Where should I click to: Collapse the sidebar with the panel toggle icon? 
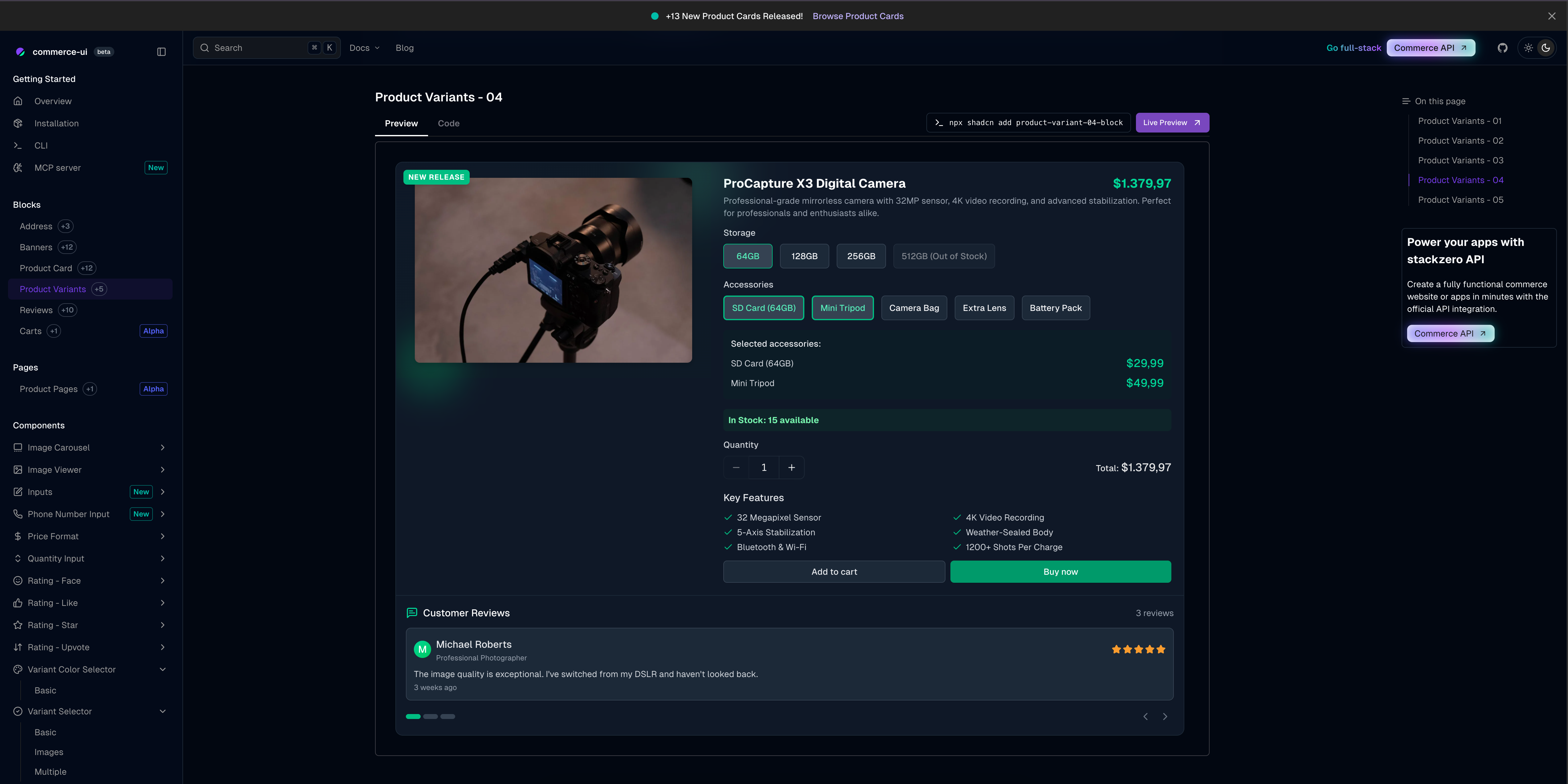[x=161, y=52]
